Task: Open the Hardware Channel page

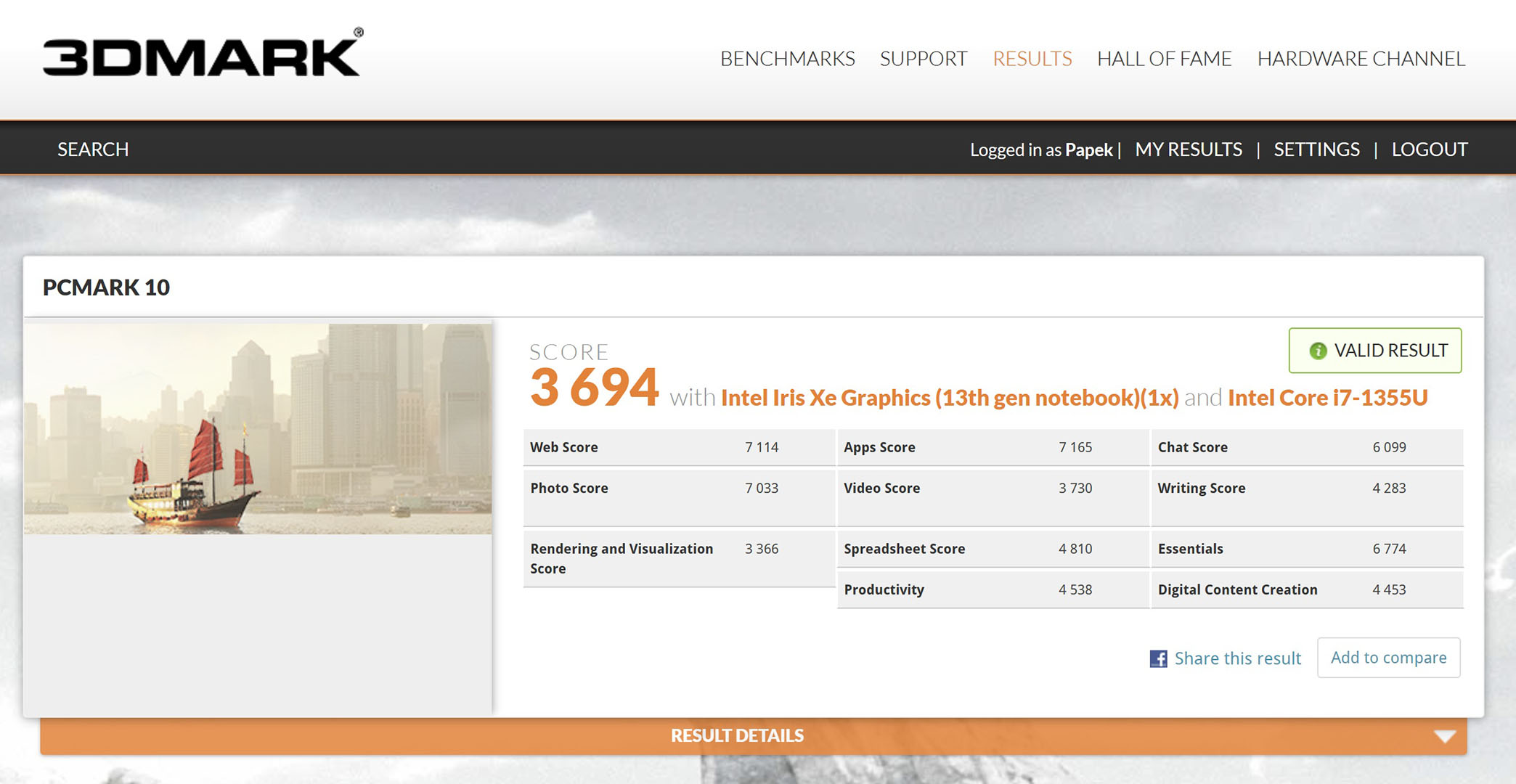Action: (x=1361, y=59)
